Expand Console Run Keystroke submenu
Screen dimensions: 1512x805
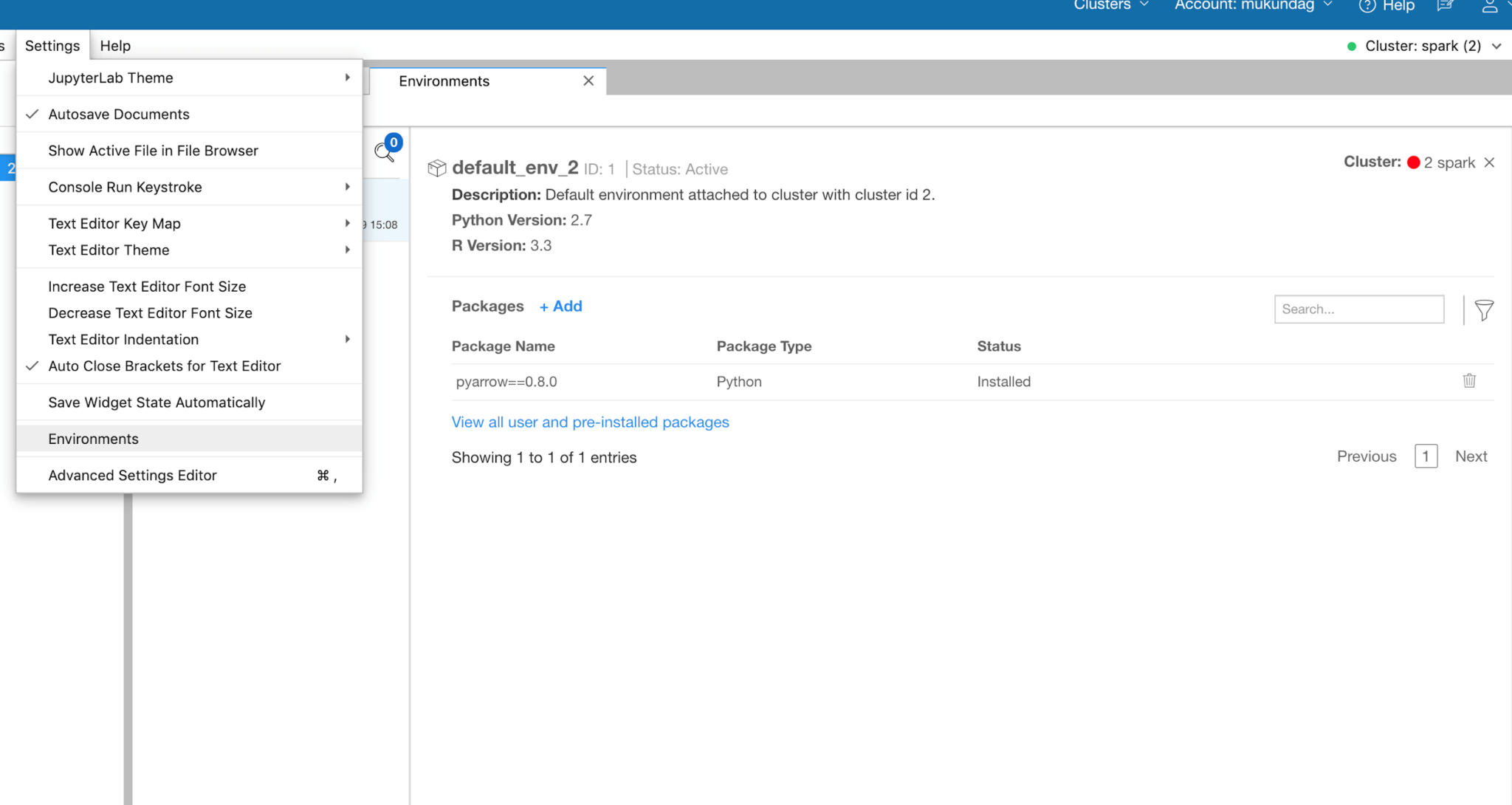coord(190,187)
